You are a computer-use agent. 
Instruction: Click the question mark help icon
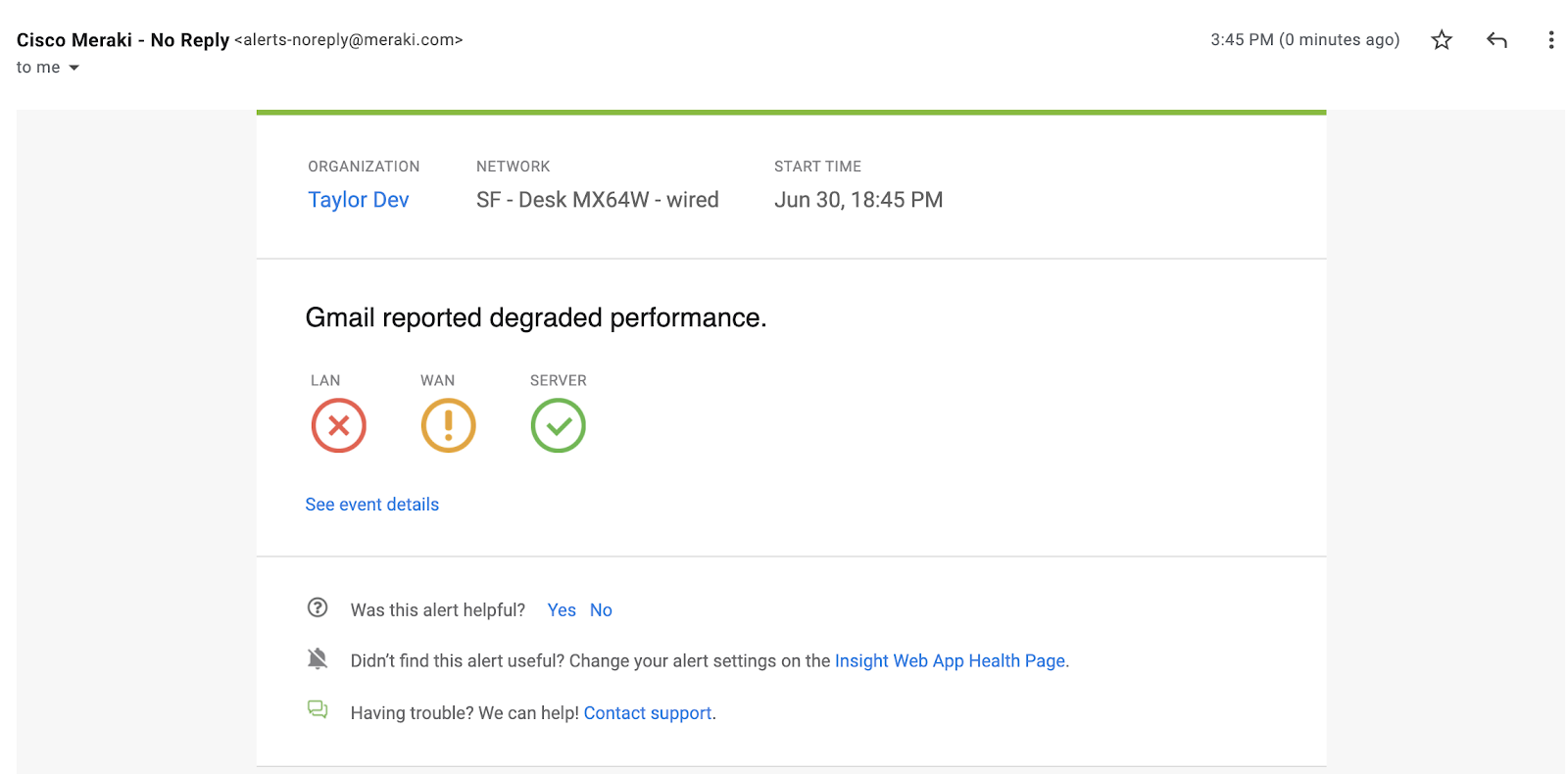click(318, 607)
